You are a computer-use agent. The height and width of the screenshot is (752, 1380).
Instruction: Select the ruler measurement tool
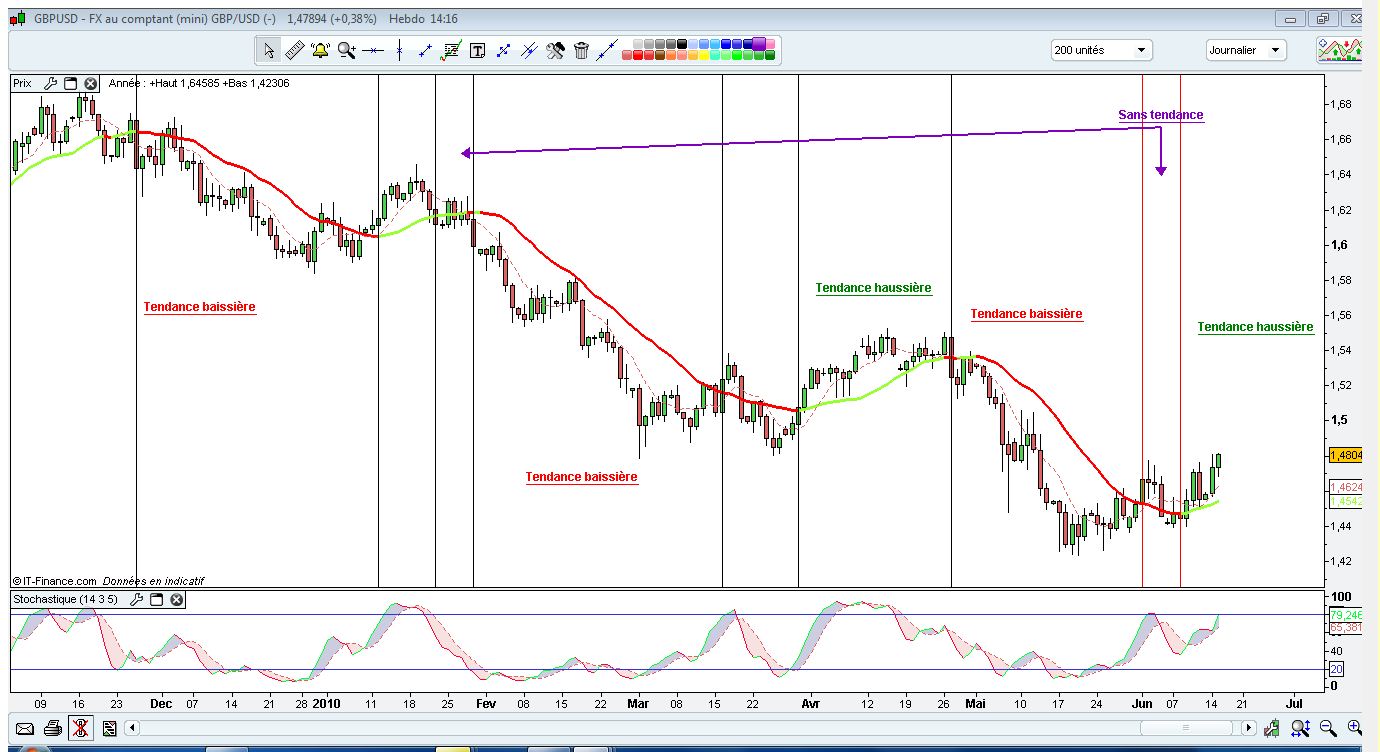(x=294, y=49)
